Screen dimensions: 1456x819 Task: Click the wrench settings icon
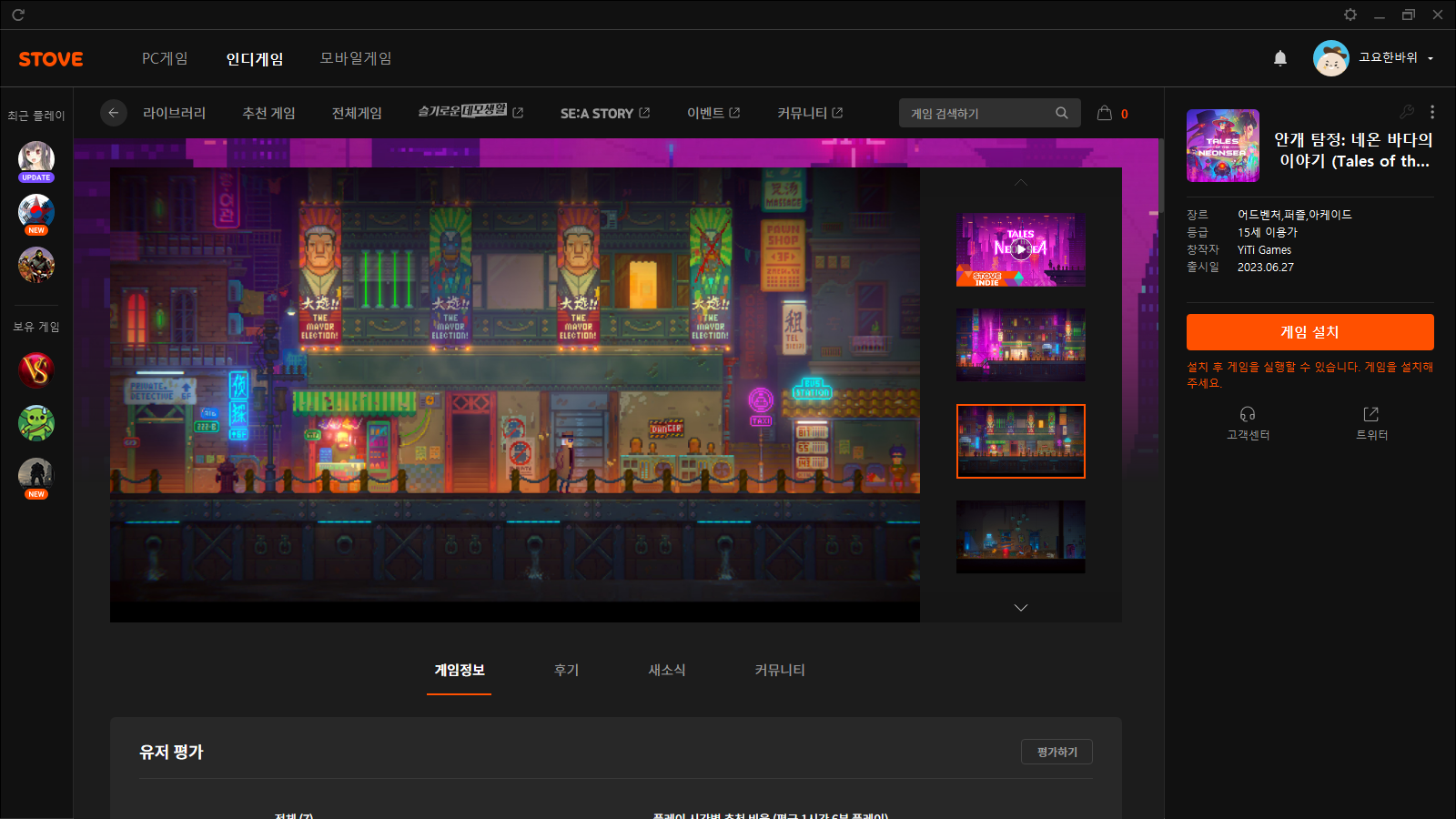[1407, 112]
